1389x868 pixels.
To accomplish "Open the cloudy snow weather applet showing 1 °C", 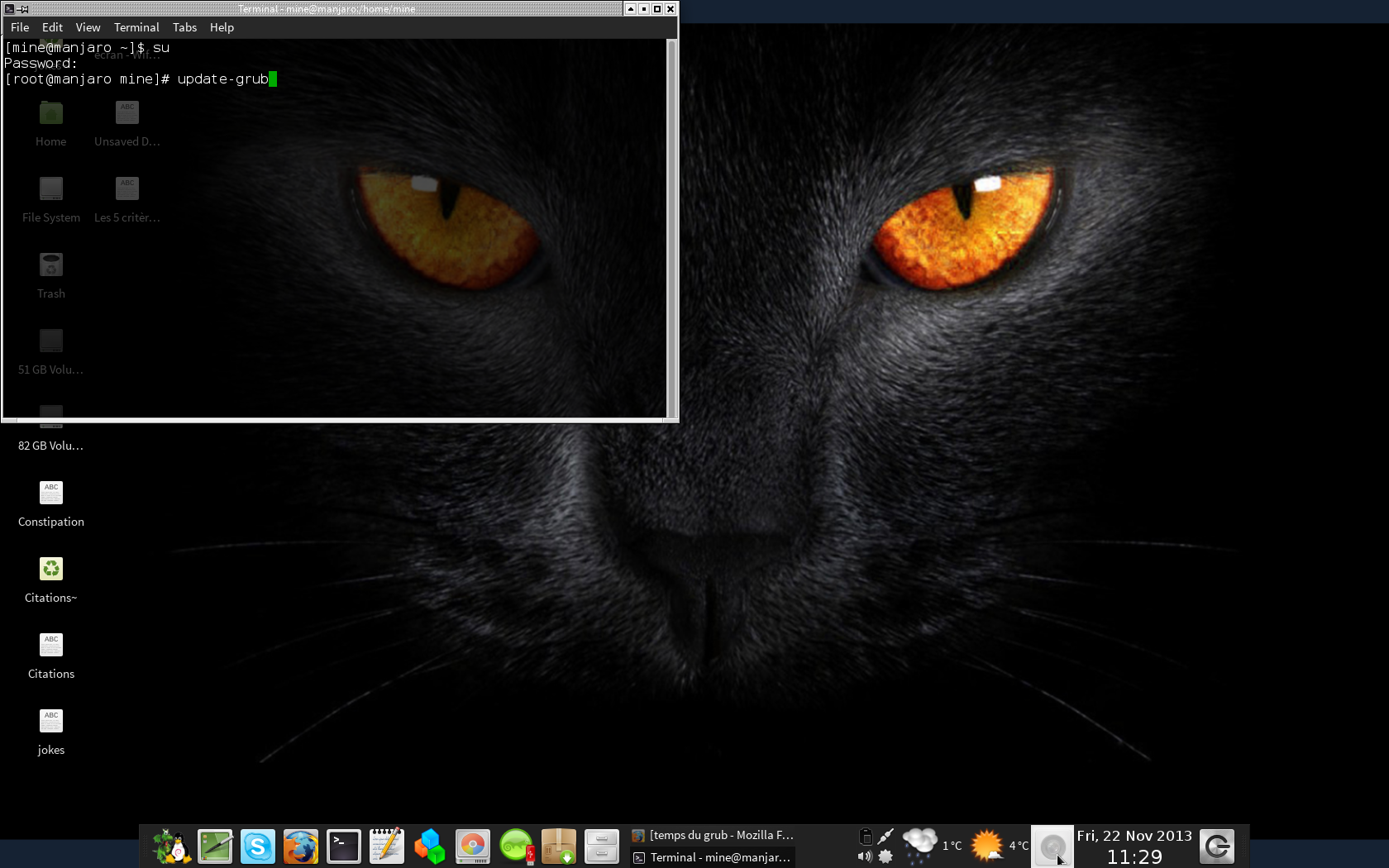I will pos(932,846).
